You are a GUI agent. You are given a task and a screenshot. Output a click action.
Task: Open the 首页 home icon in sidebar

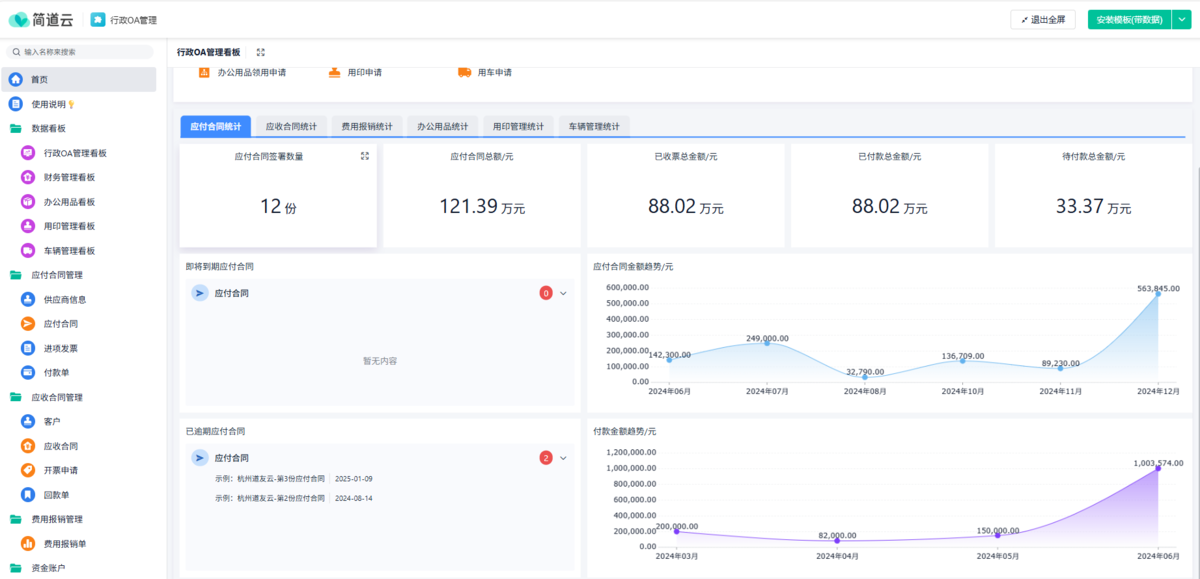[16, 80]
